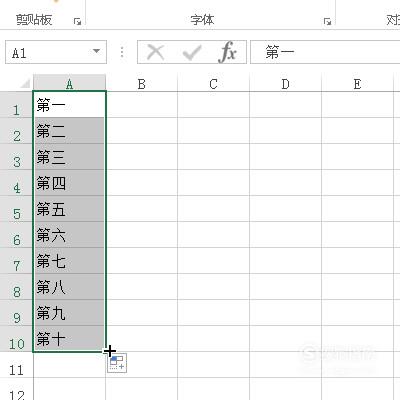Select row 5 header
400x400 pixels.
coord(16,209)
